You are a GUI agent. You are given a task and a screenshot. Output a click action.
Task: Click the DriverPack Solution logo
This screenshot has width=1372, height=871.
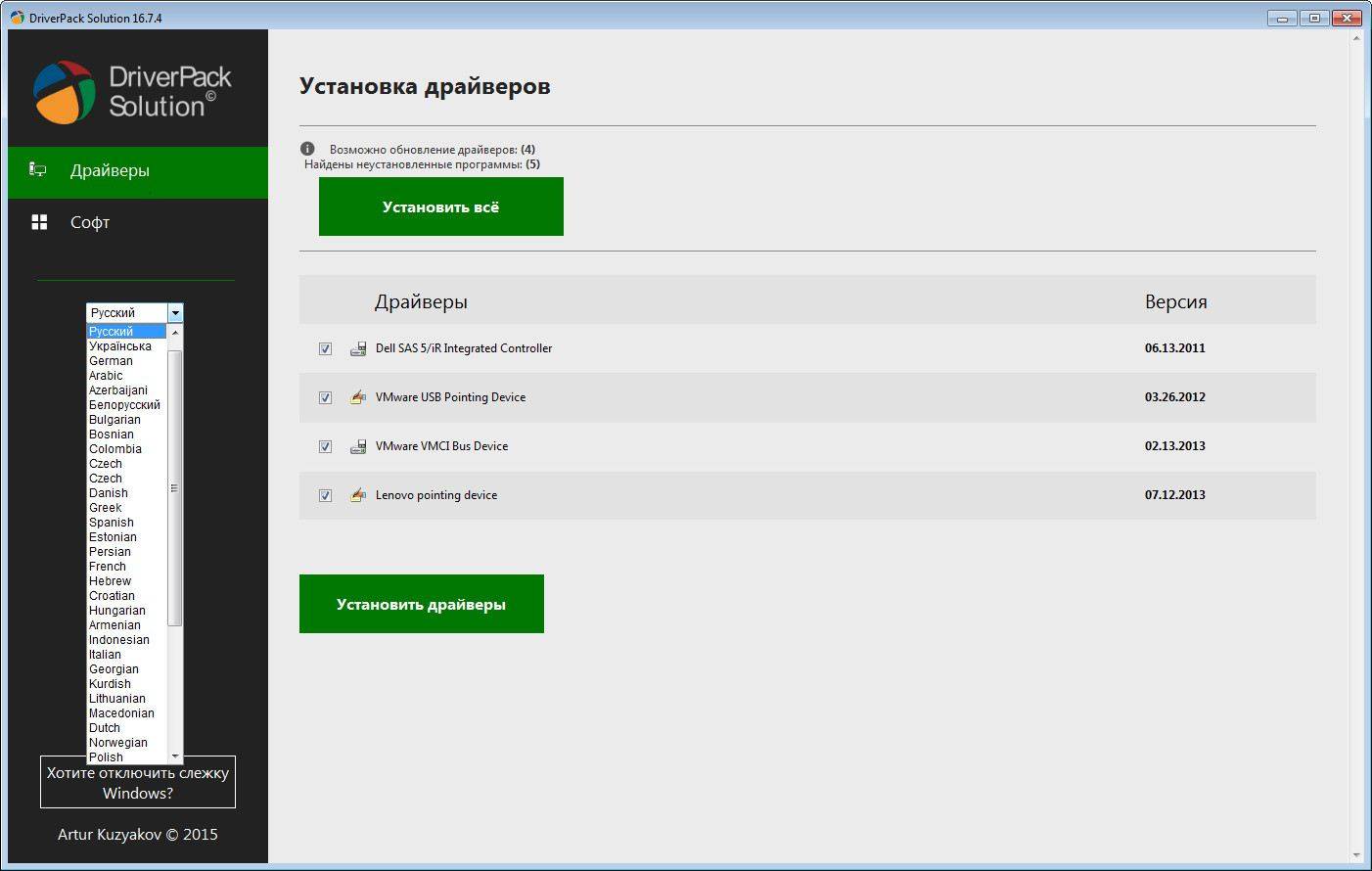(133, 92)
